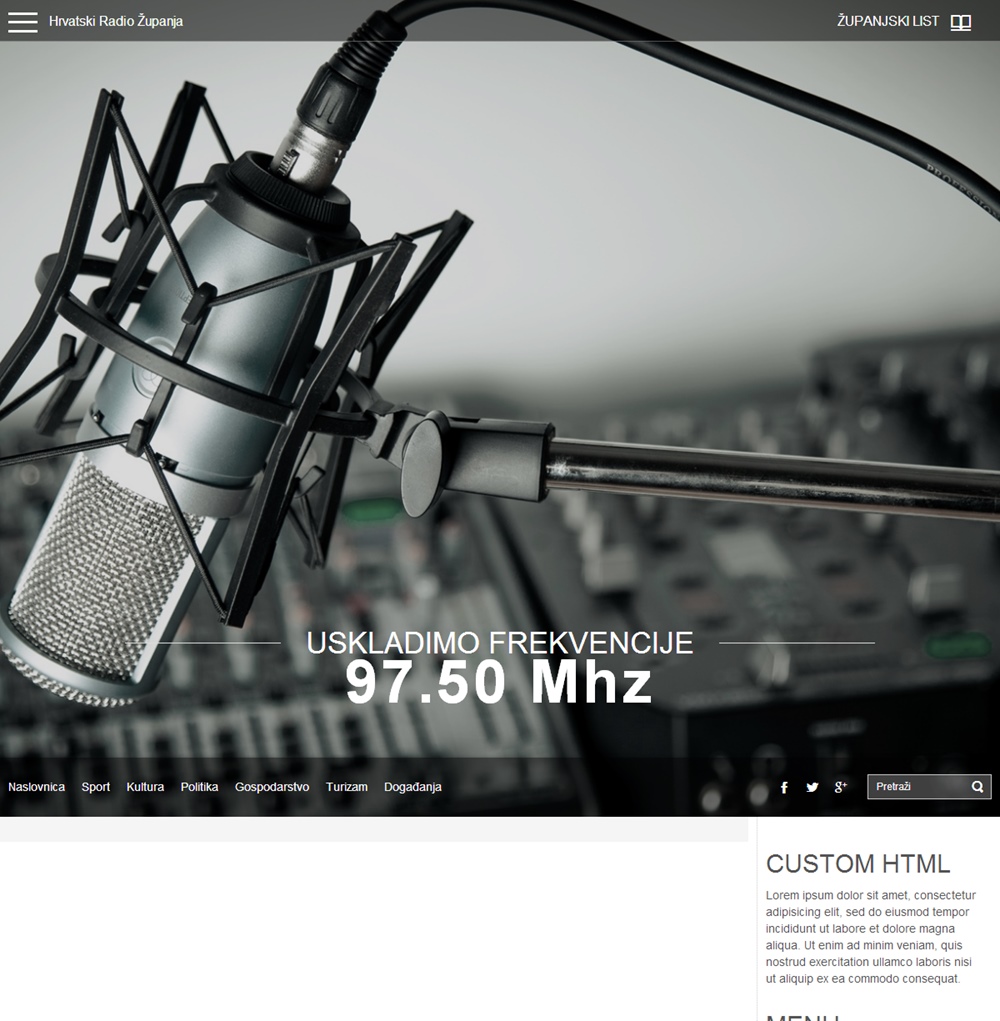Click the USKLADIMO FREKVENCIJE headline

point(499,643)
